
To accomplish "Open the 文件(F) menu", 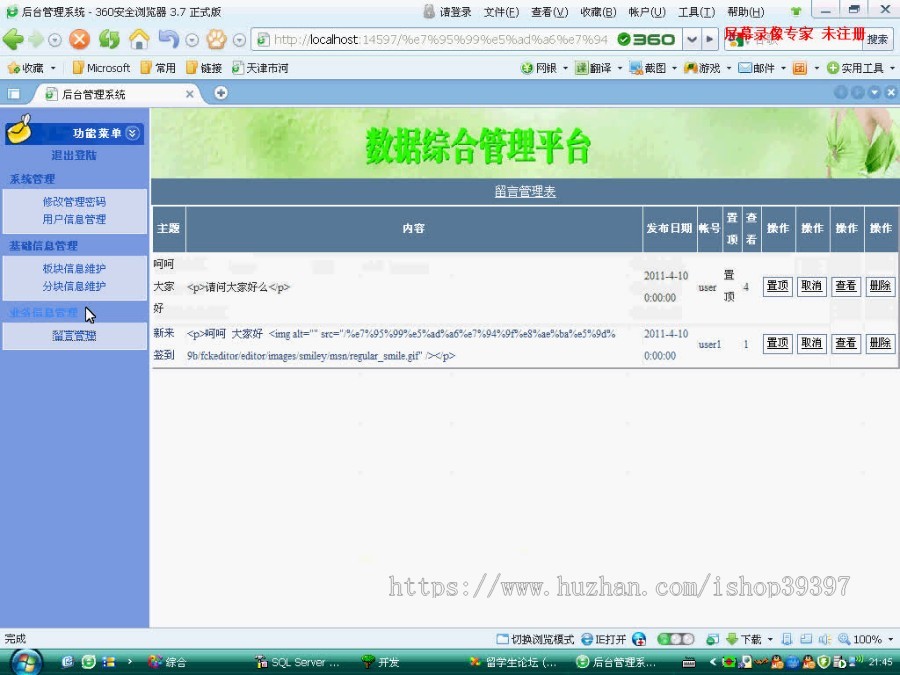I will coord(501,12).
